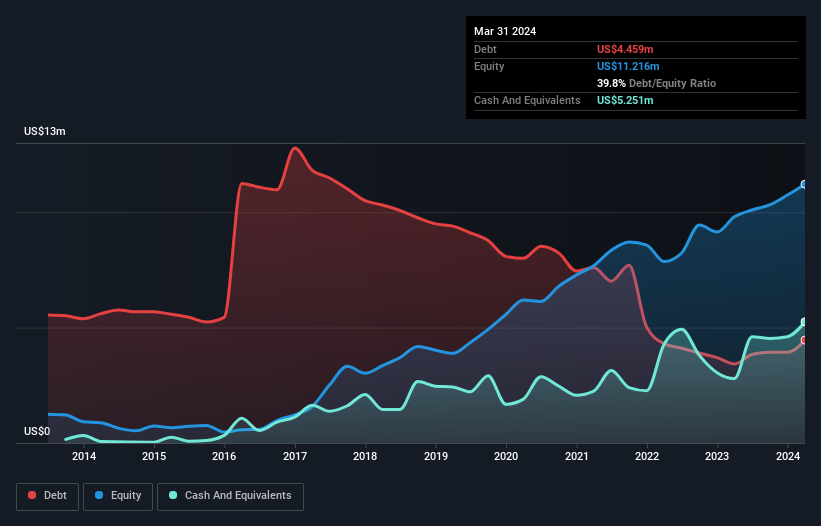This screenshot has height=526, width=821.
Task: Toggle the Equity series legend button
Action: tap(118, 496)
